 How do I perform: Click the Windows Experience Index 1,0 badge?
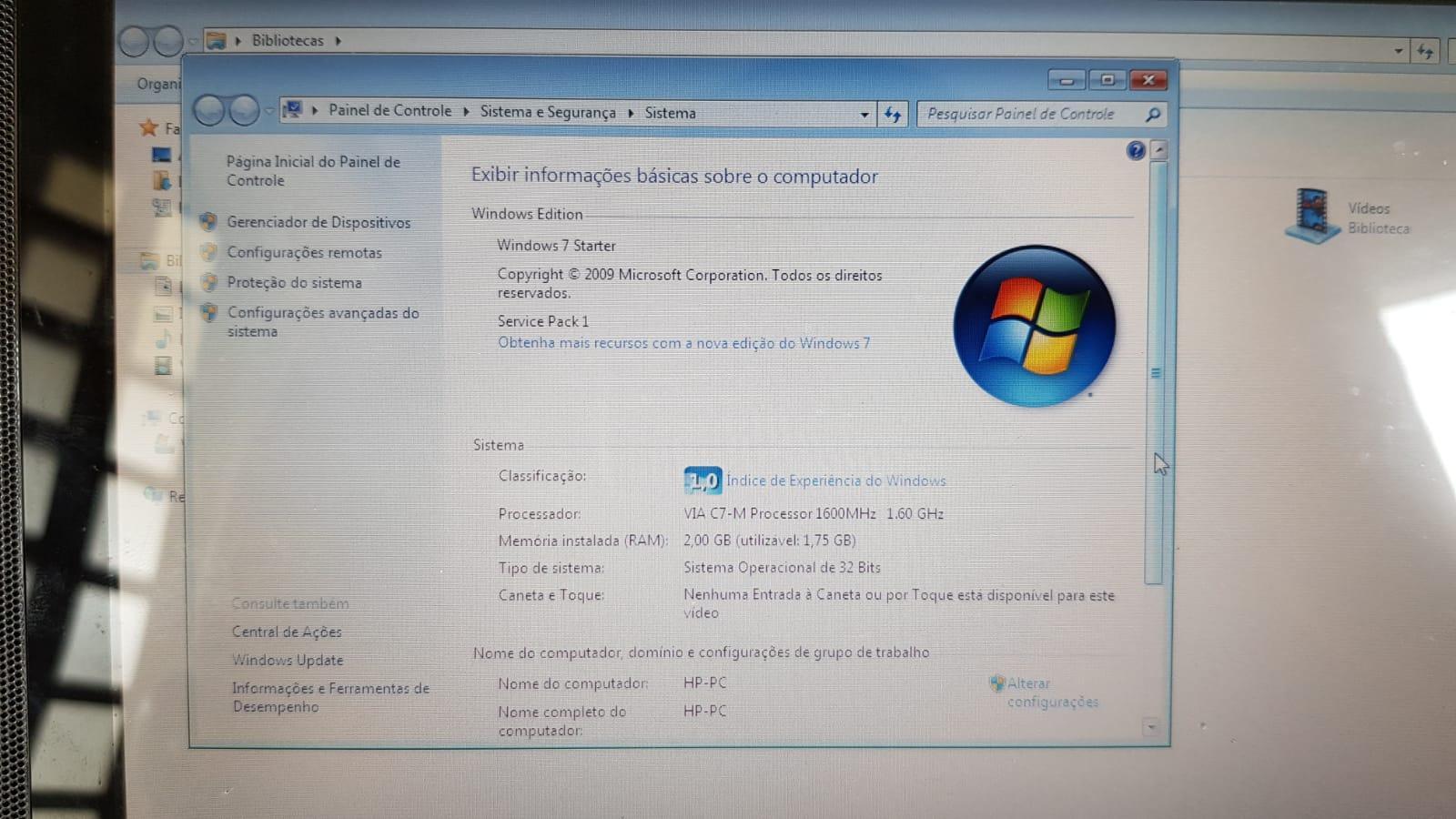703,480
